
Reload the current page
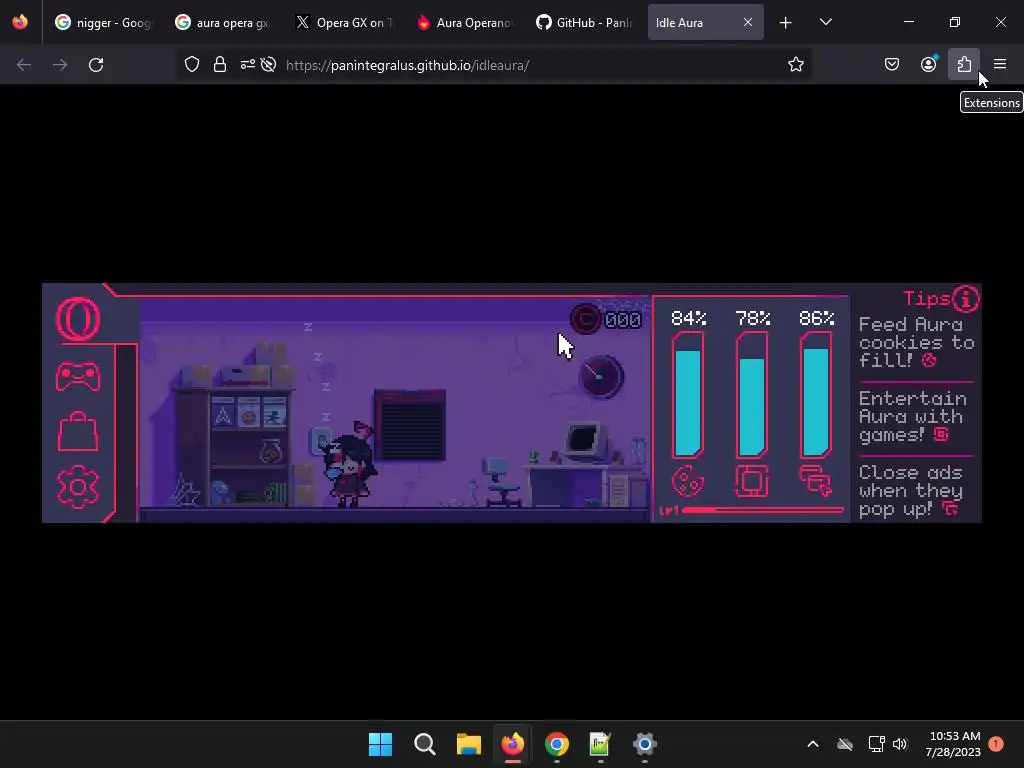click(96, 65)
